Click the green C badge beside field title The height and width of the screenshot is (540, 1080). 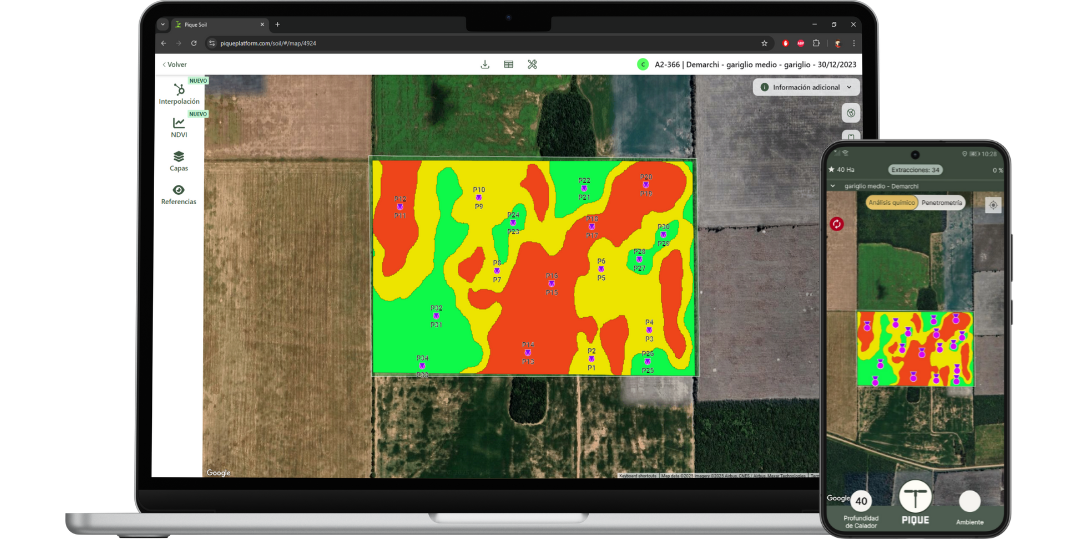click(643, 65)
